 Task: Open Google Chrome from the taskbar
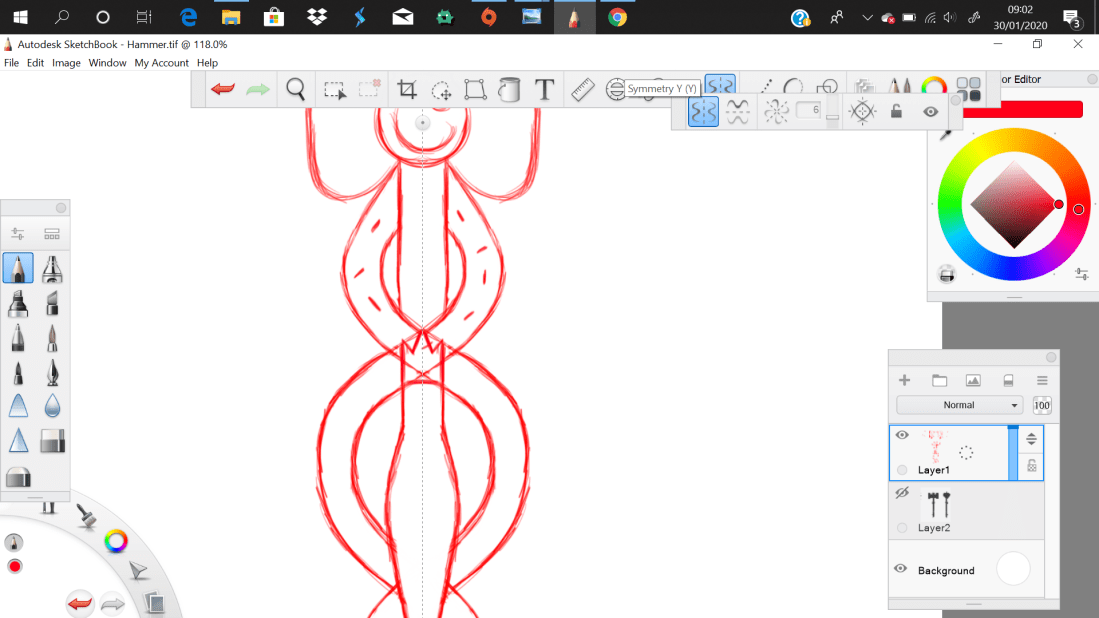point(618,17)
